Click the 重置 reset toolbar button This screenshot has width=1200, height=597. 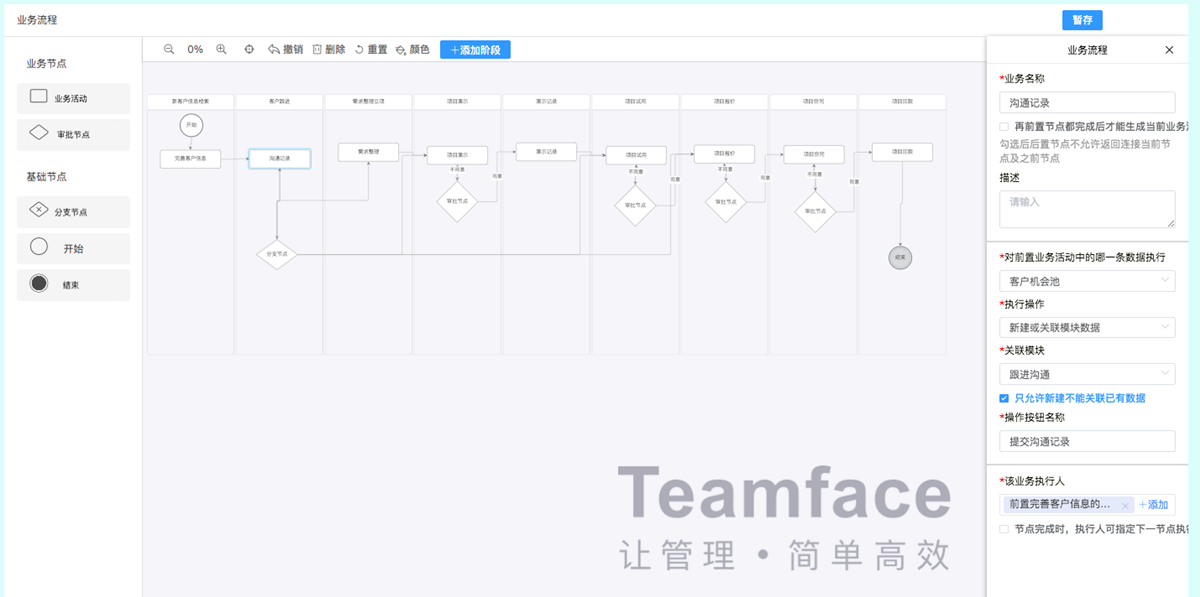[371, 49]
